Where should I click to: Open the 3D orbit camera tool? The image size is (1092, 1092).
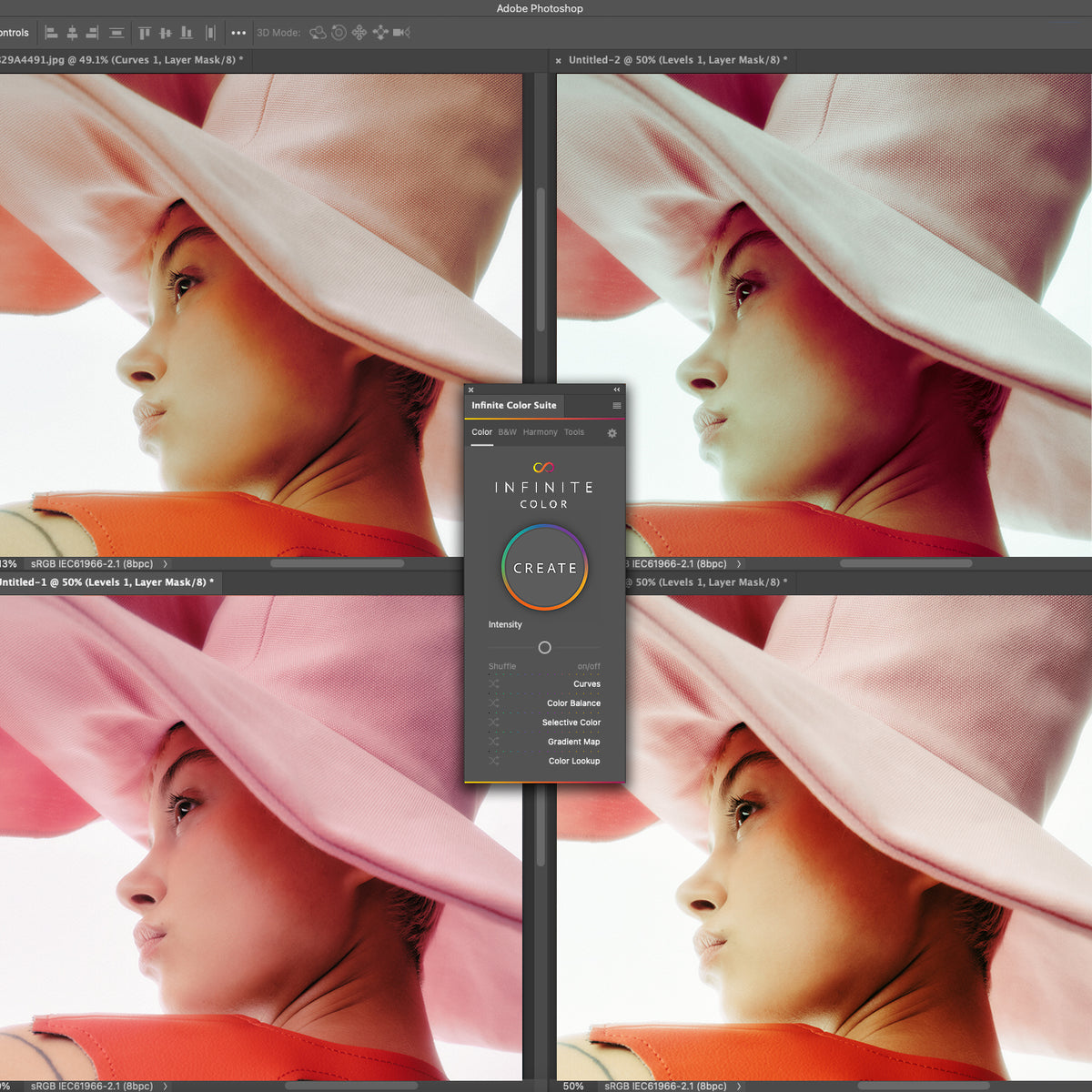point(318,33)
